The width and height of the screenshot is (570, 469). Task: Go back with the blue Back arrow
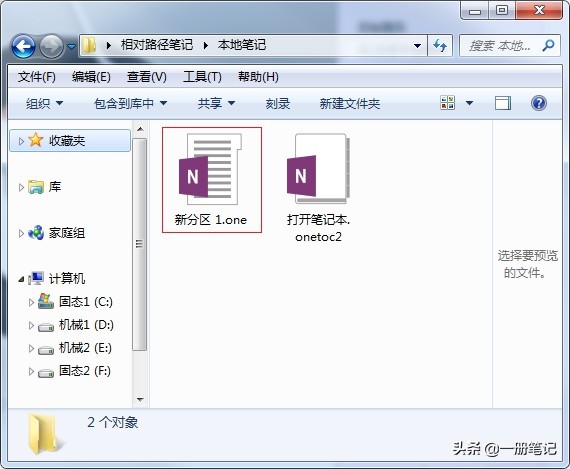pos(23,46)
